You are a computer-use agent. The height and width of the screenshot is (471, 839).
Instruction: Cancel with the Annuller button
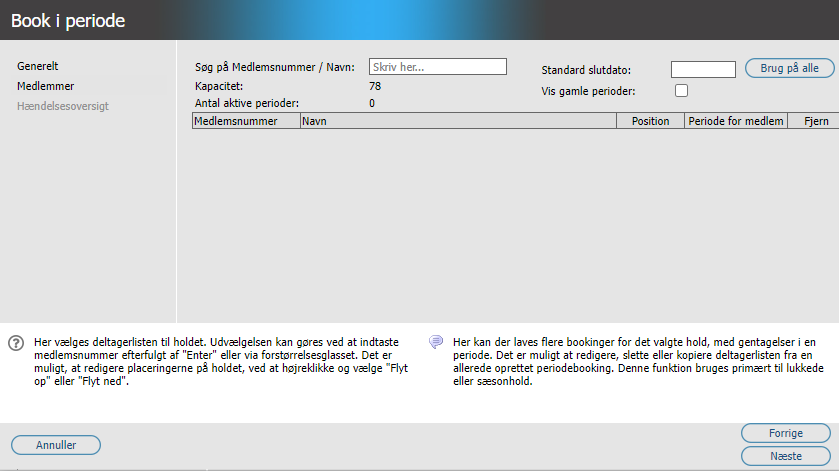click(56, 445)
